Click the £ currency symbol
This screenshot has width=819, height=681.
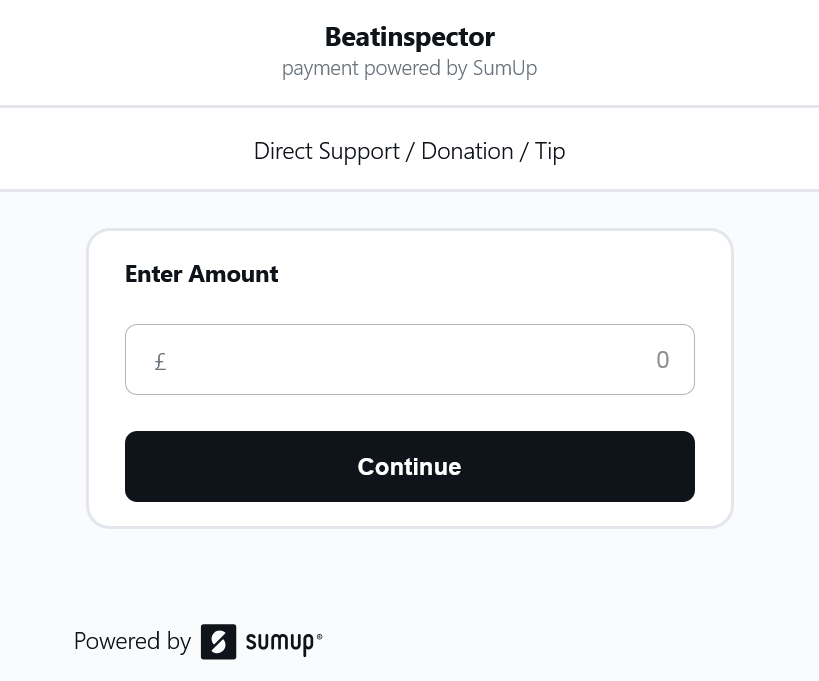click(160, 361)
